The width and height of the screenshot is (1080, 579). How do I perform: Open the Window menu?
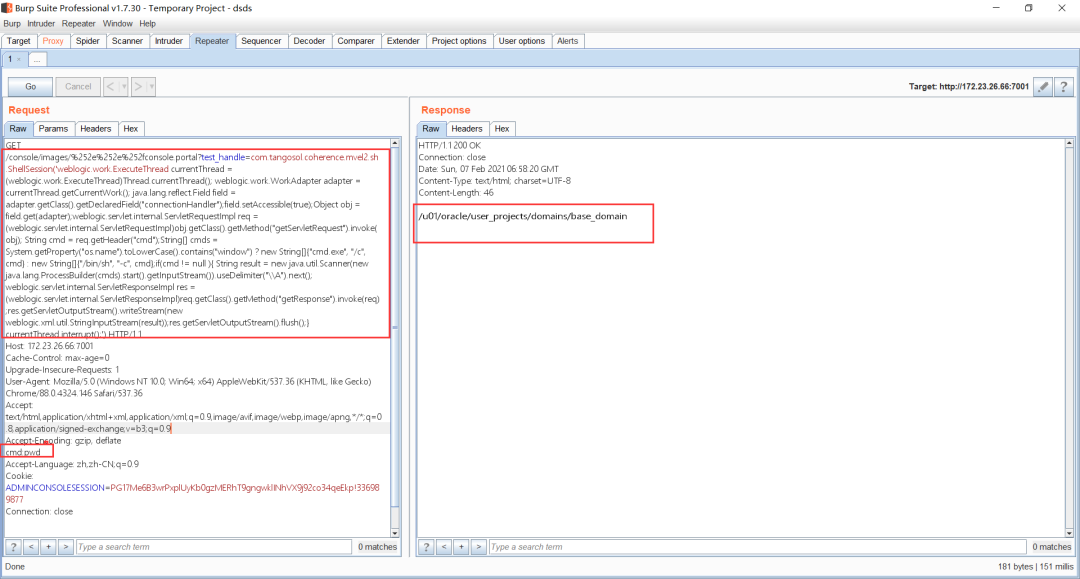pyautogui.click(x=118, y=23)
